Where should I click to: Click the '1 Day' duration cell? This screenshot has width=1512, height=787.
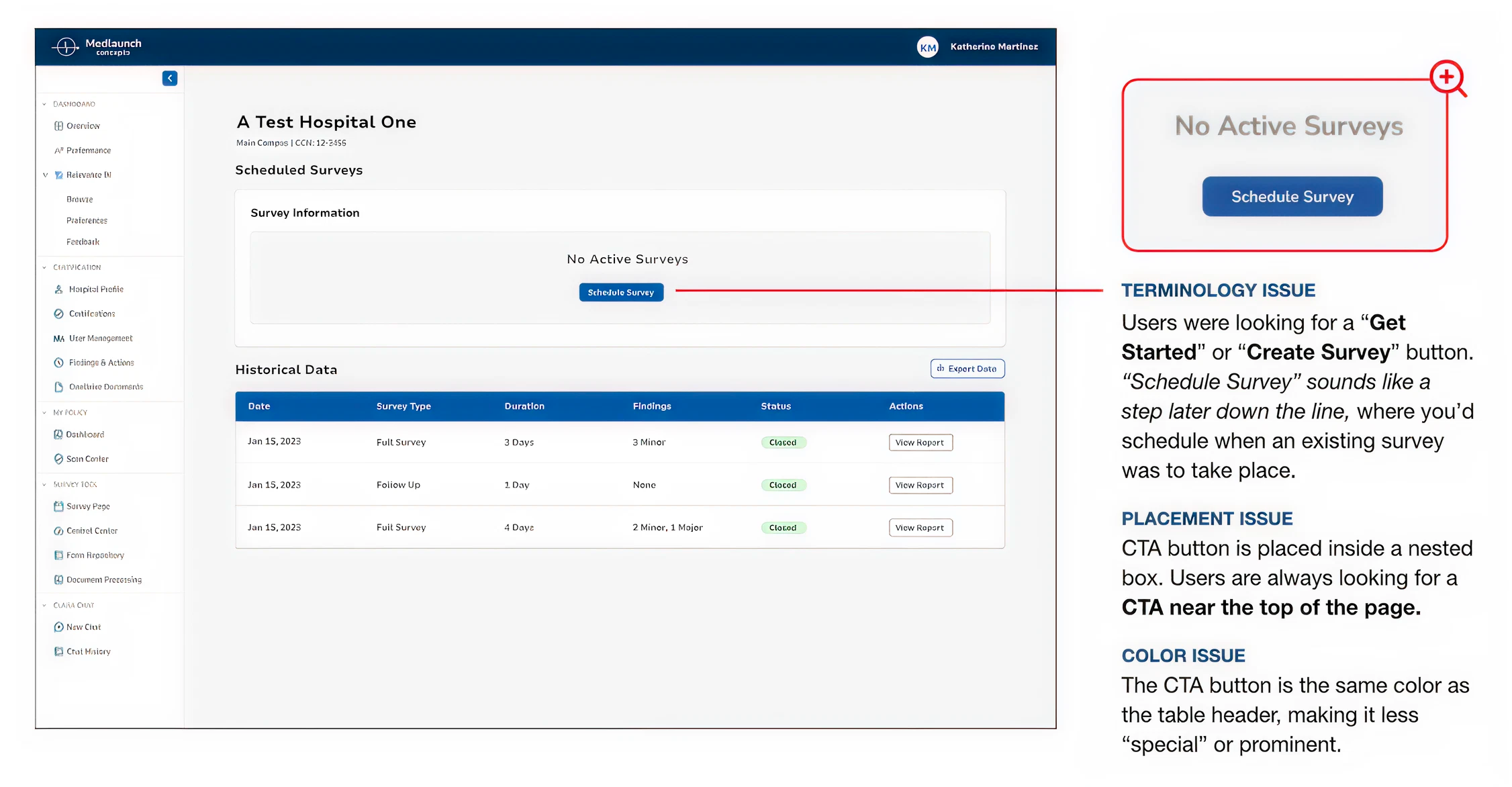(517, 485)
